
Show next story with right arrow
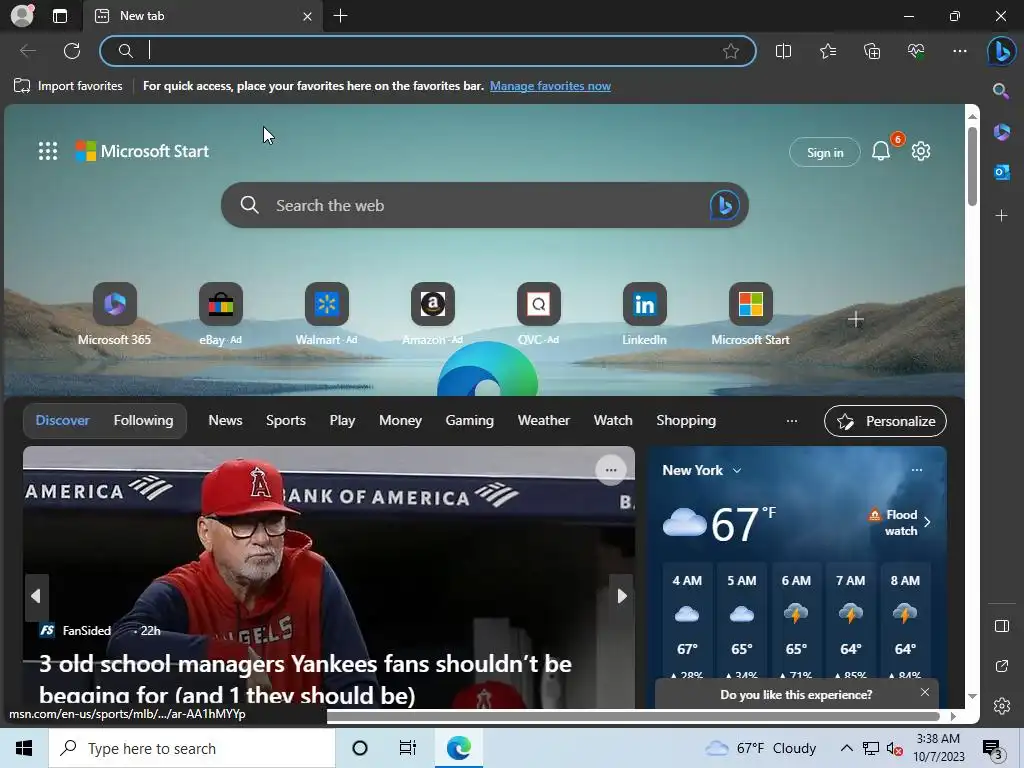point(621,596)
